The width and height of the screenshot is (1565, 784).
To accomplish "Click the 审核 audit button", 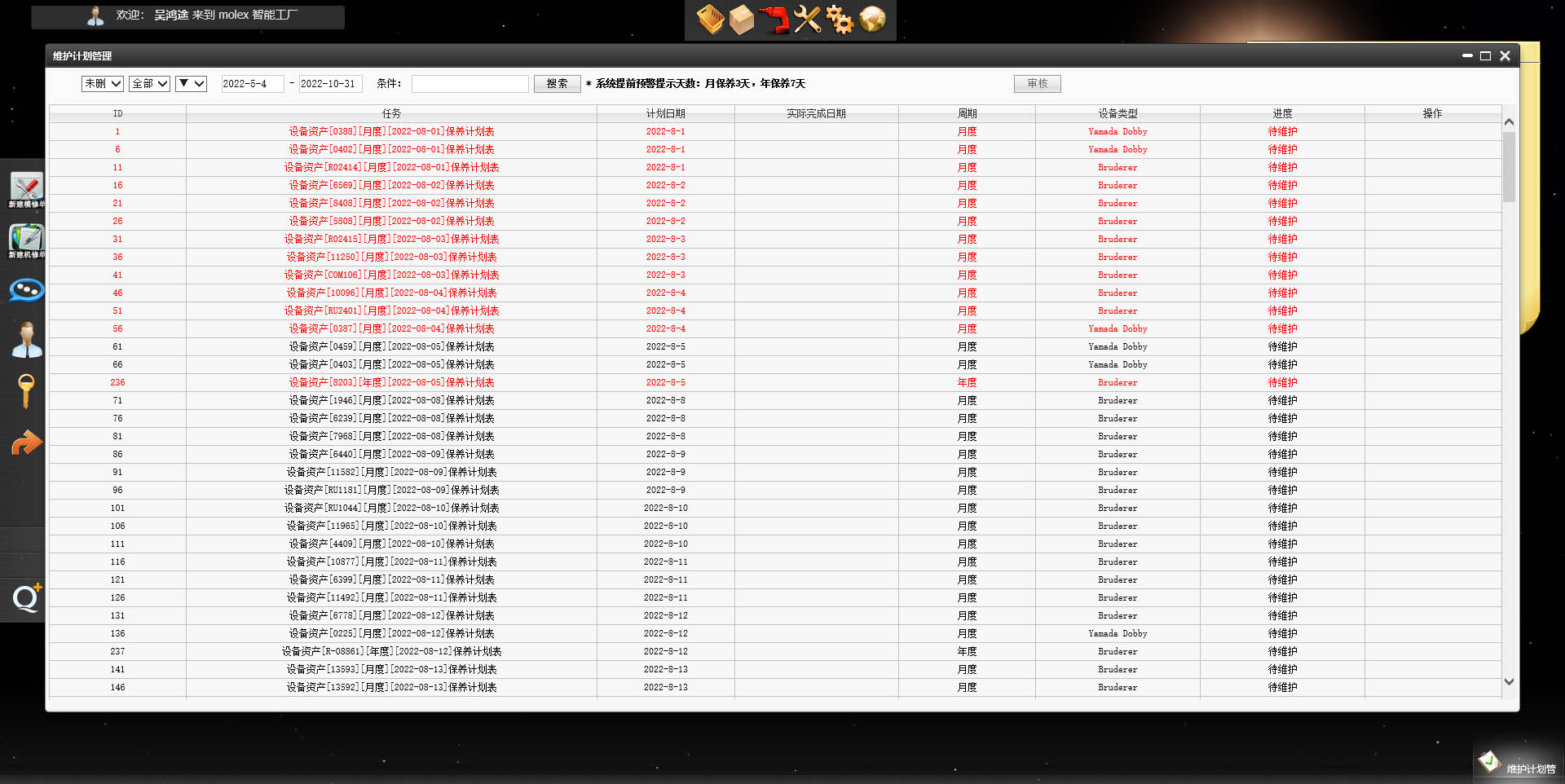I will click(x=1037, y=83).
